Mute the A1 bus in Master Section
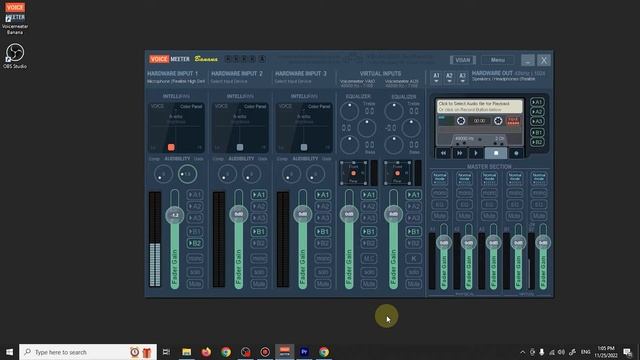 coord(440,216)
